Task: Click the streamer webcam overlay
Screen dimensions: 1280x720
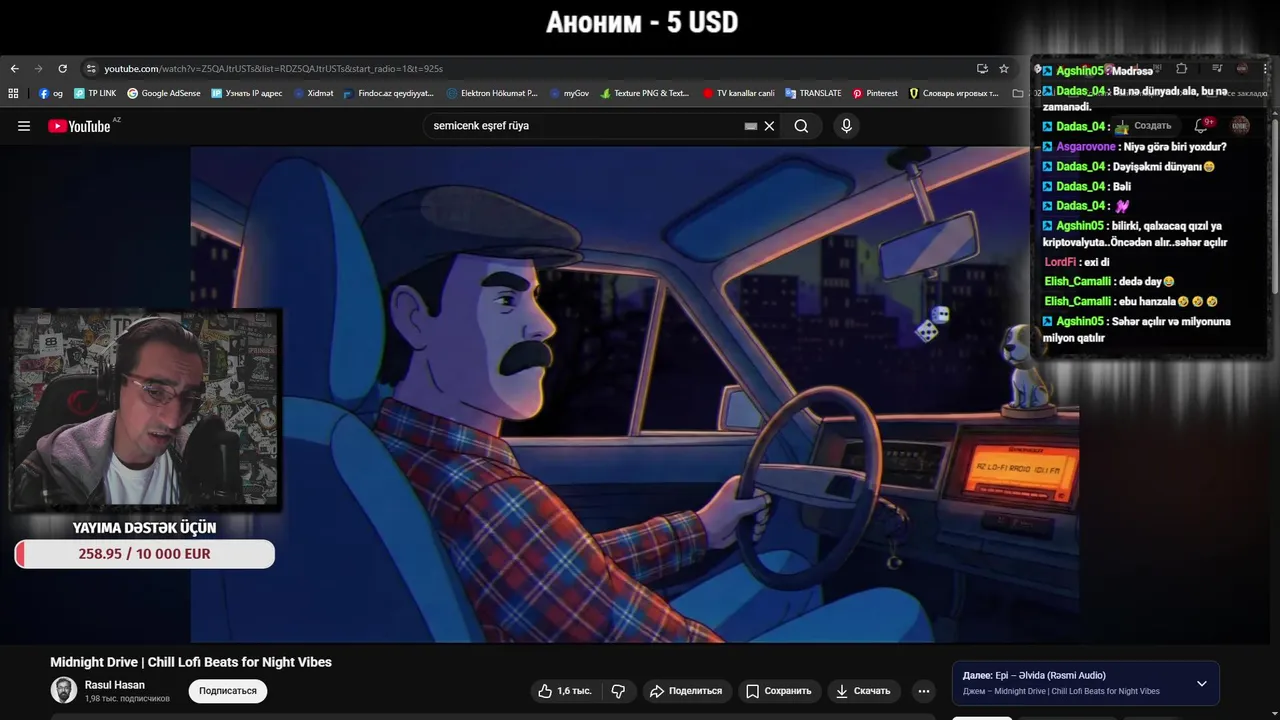Action: (x=145, y=410)
